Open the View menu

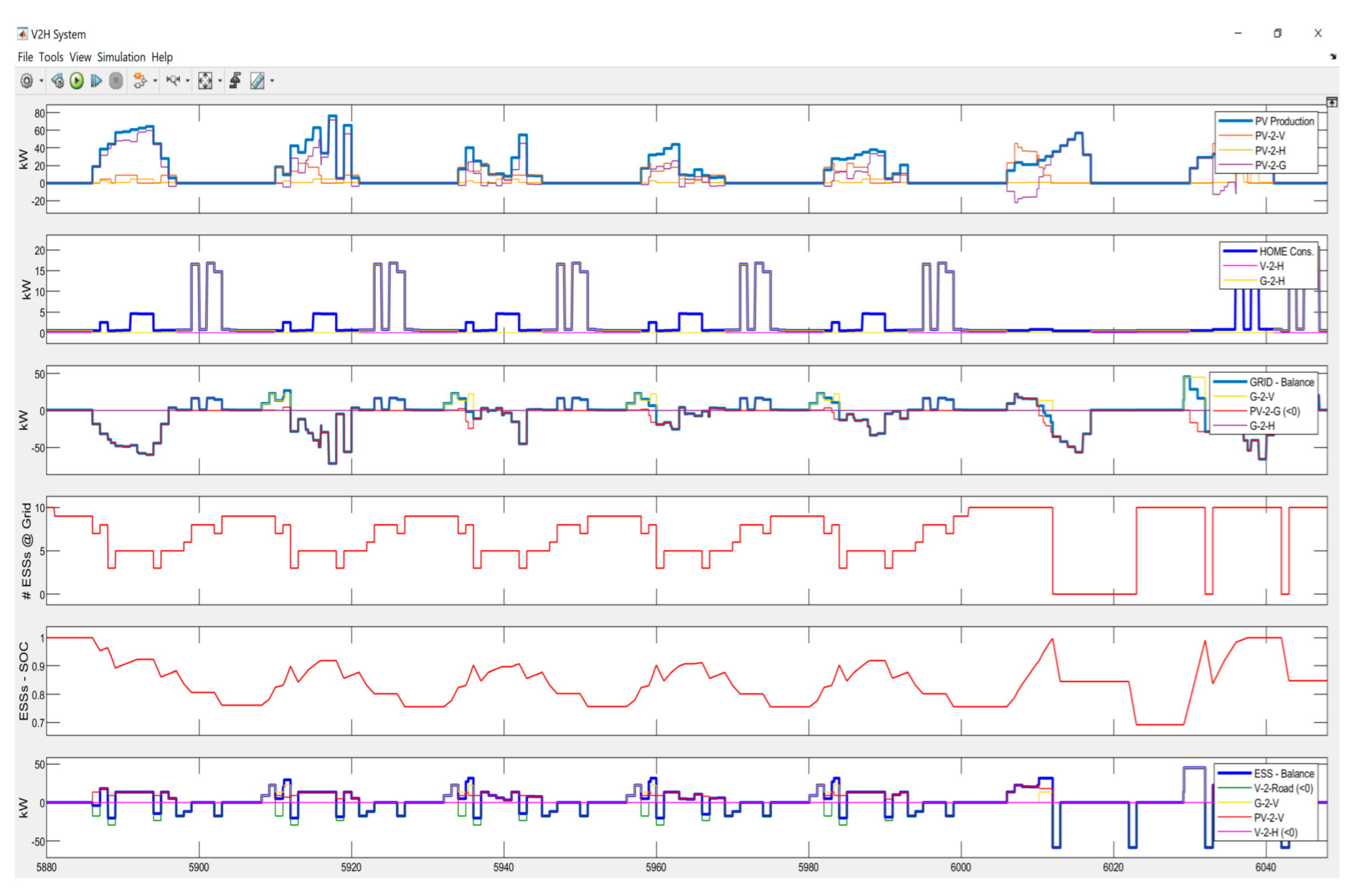(80, 57)
